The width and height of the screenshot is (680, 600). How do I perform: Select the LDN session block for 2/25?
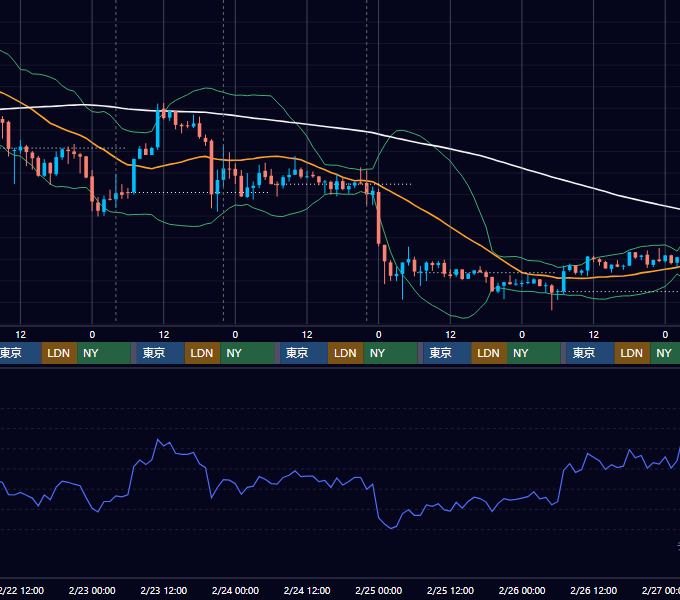coord(489,353)
